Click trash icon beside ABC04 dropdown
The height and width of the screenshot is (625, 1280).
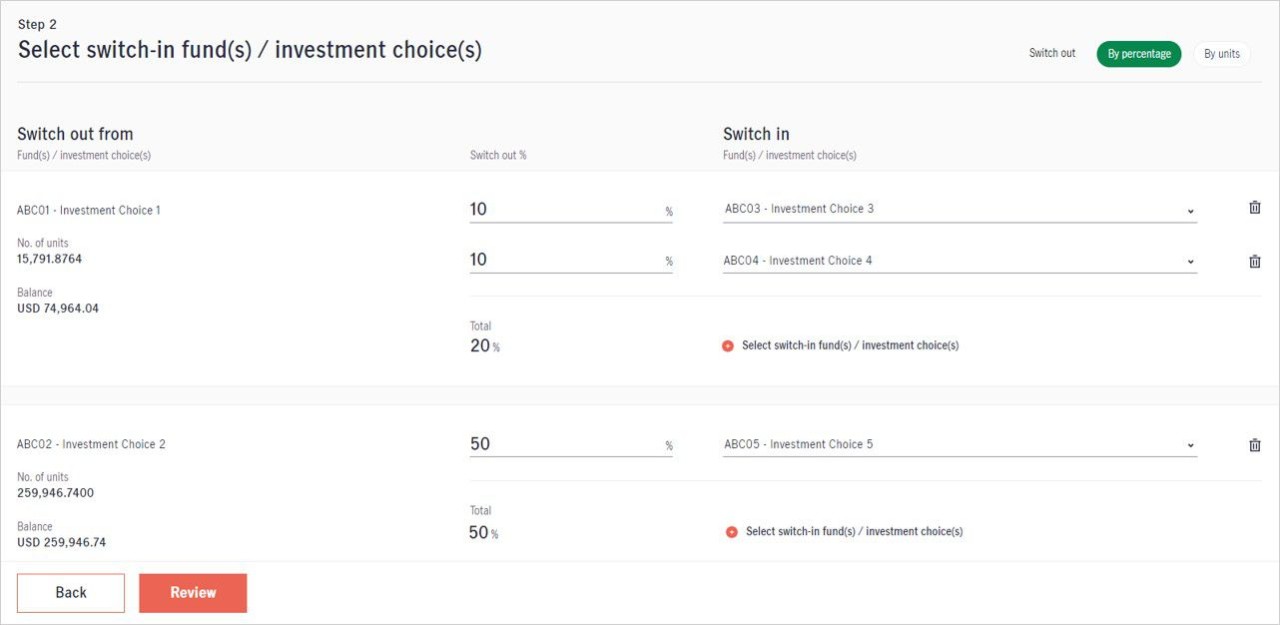click(x=1254, y=261)
